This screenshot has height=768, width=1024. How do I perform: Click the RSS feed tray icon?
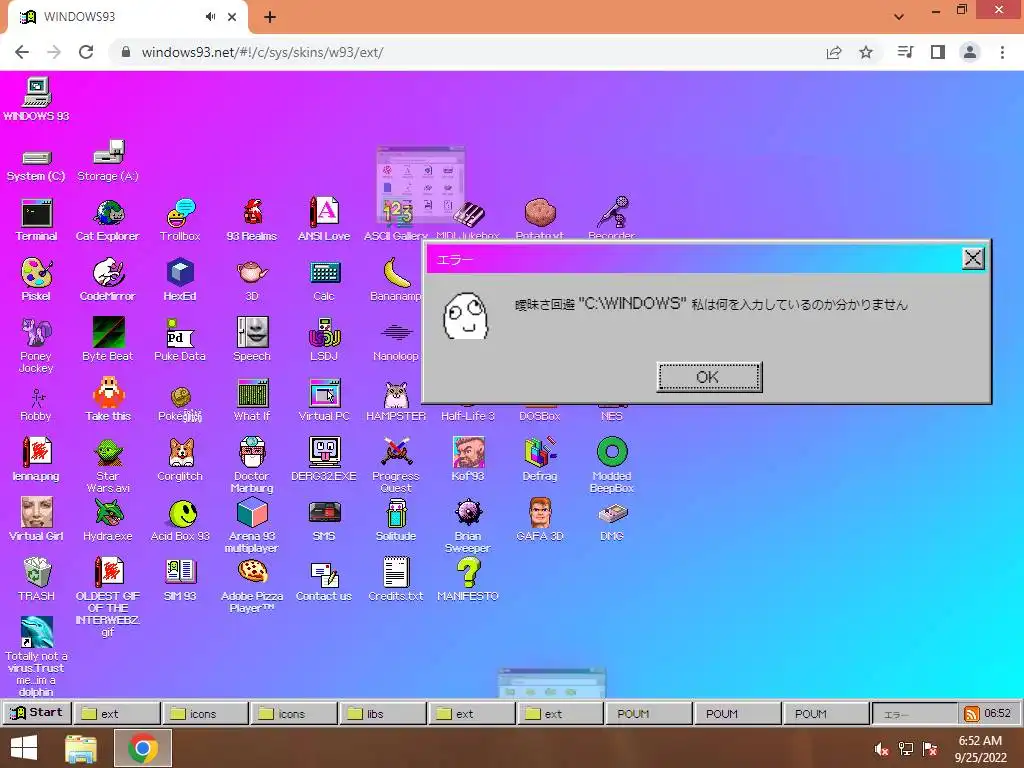tap(972, 714)
